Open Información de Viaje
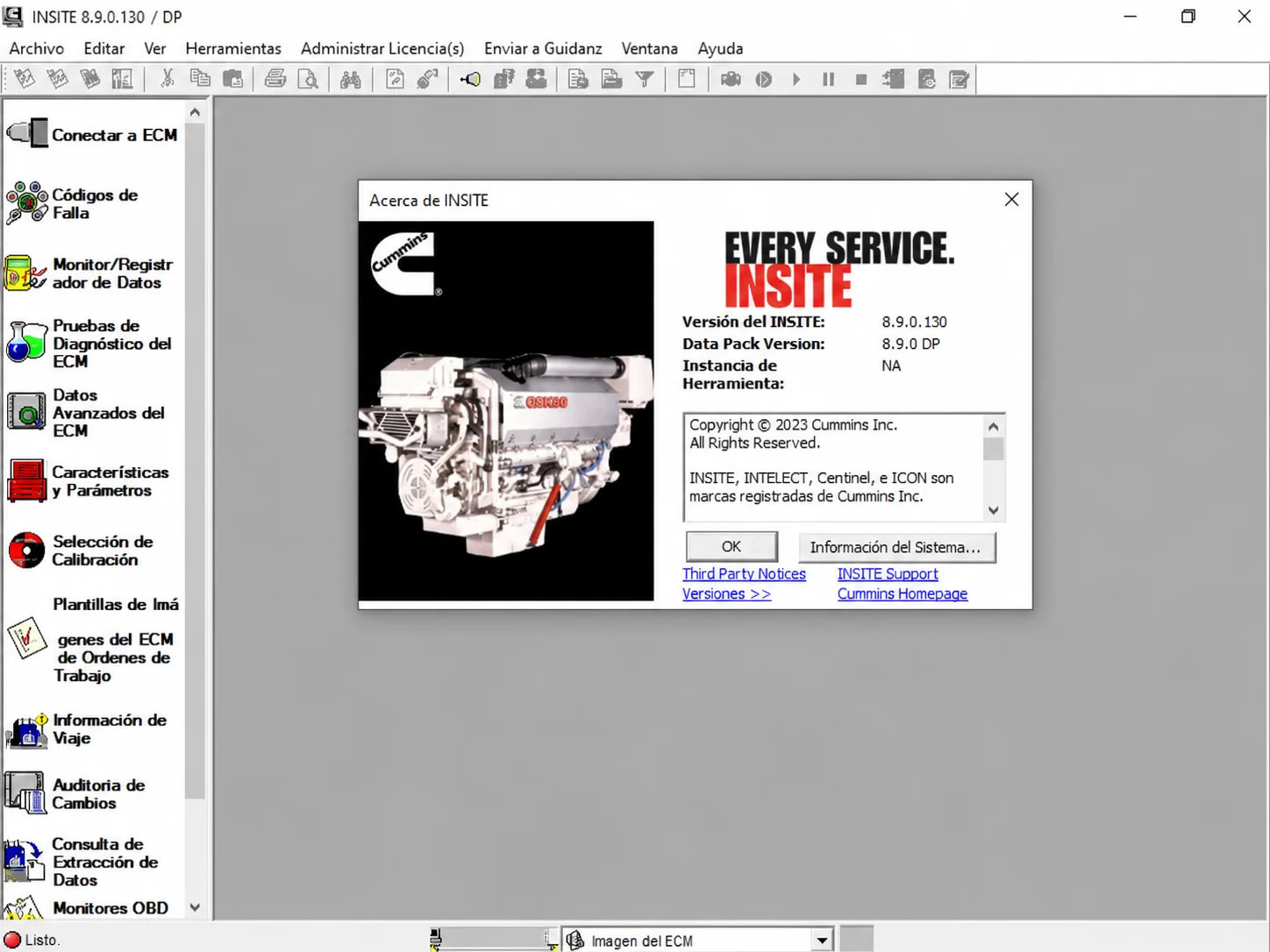Image resolution: width=1270 pixels, height=952 pixels. click(87, 728)
